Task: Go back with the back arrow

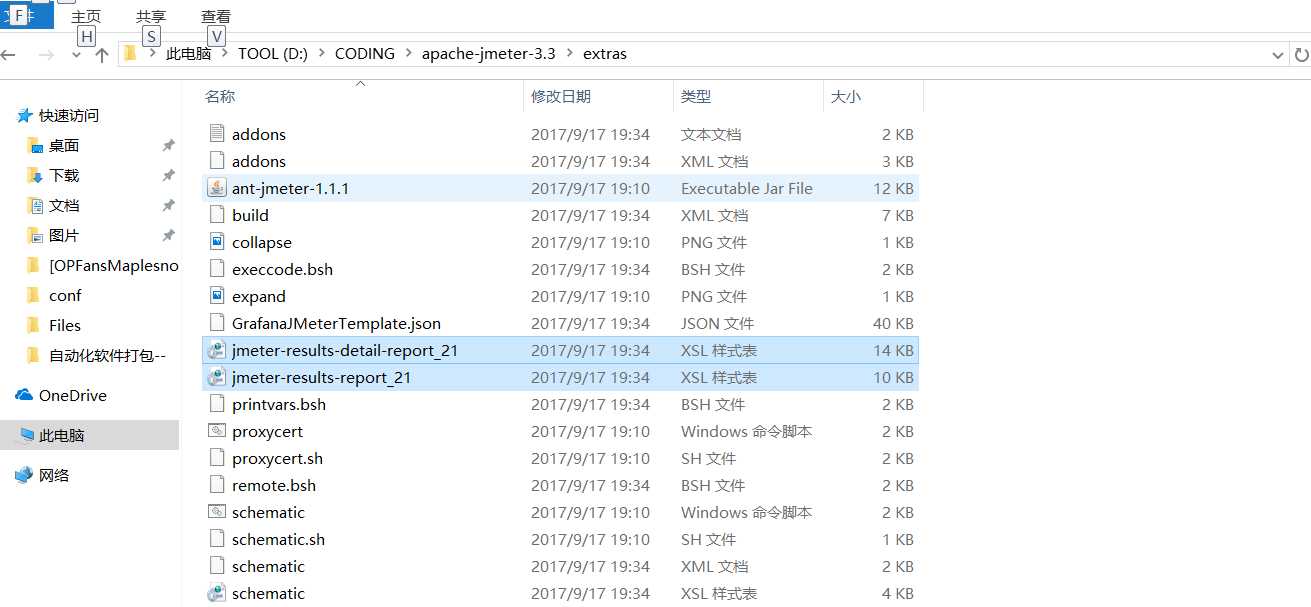Action: 8,54
